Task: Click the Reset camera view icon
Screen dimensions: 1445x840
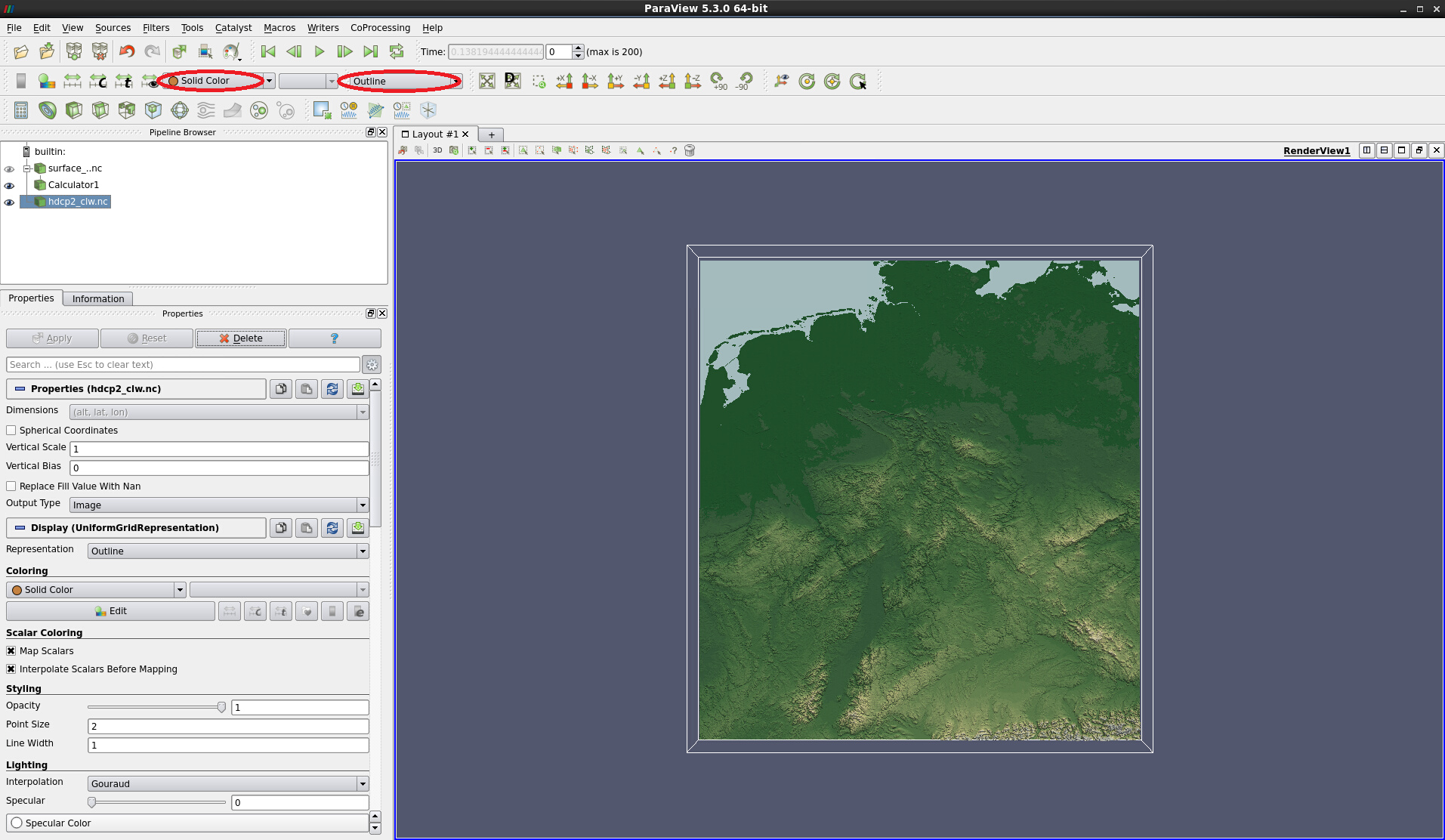Action: pyautogui.click(x=487, y=81)
